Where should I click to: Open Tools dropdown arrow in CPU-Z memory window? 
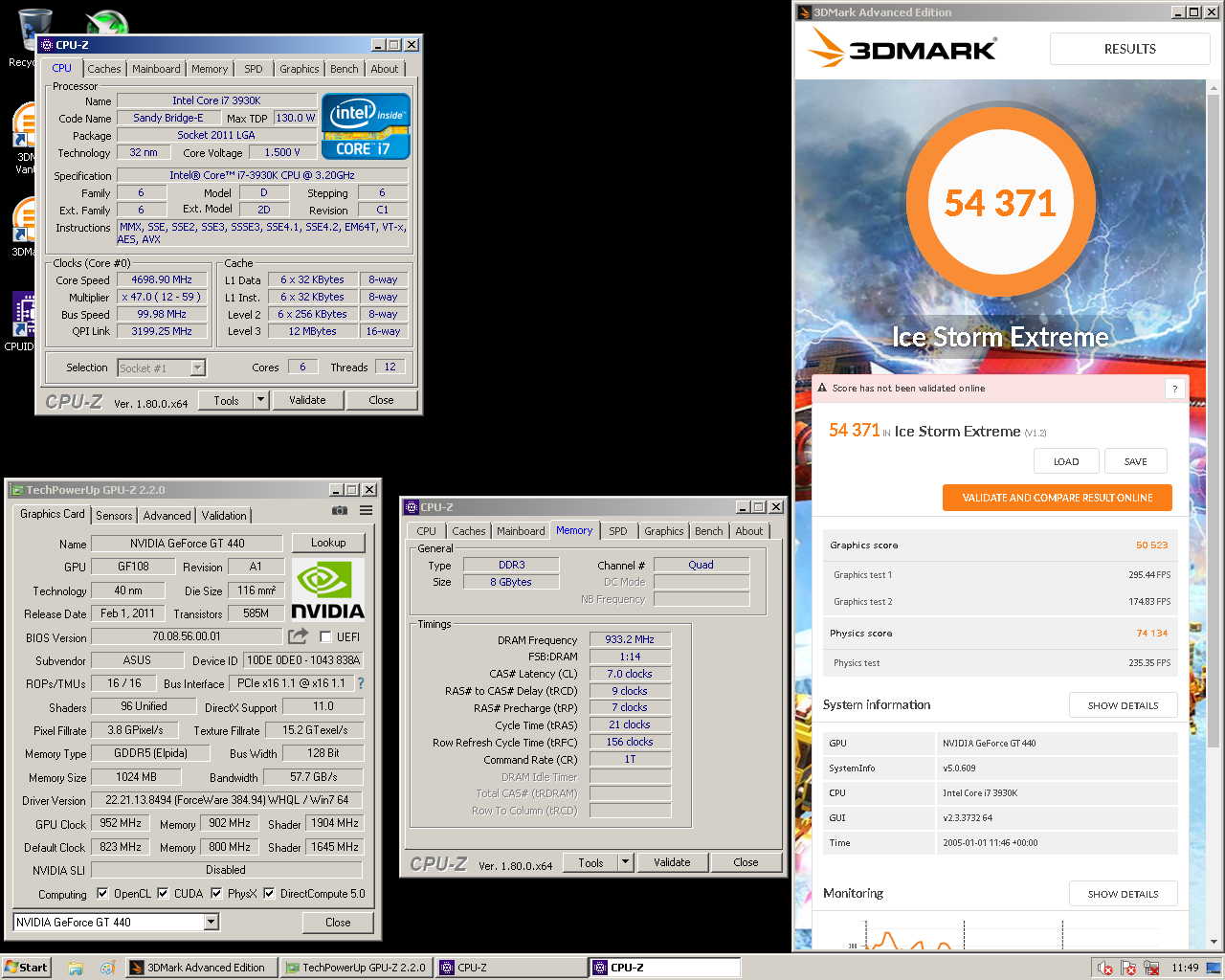tap(625, 862)
